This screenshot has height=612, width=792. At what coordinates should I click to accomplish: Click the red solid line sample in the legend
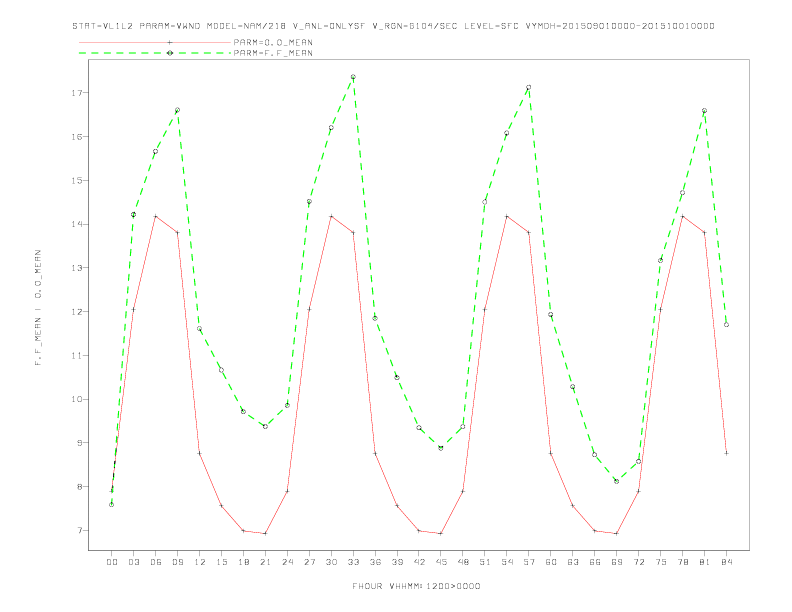155,42
